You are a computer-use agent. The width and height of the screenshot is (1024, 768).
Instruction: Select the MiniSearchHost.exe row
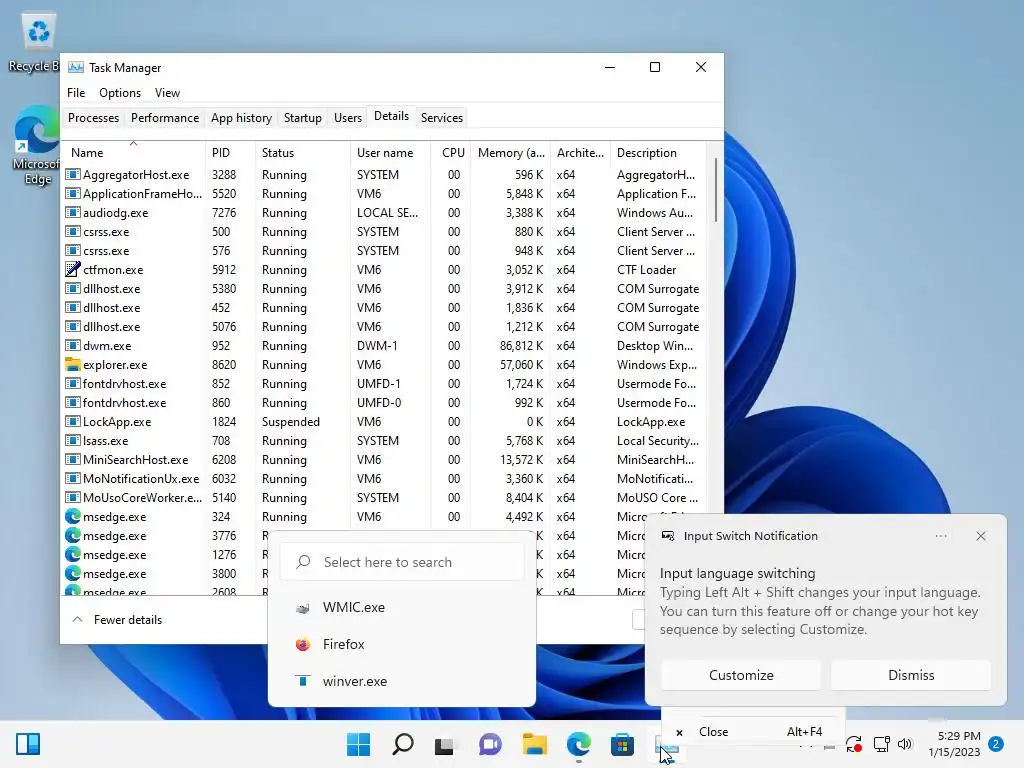tap(385, 459)
